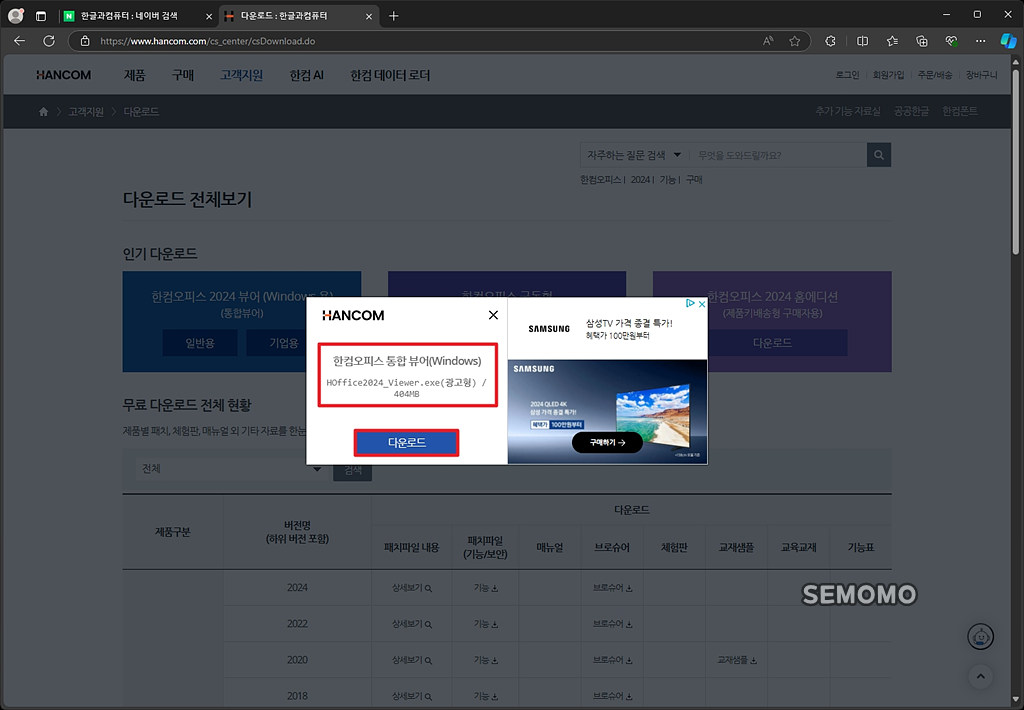The image size is (1024, 710).
Task: Click the browser back arrow
Action: (x=20, y=41)
